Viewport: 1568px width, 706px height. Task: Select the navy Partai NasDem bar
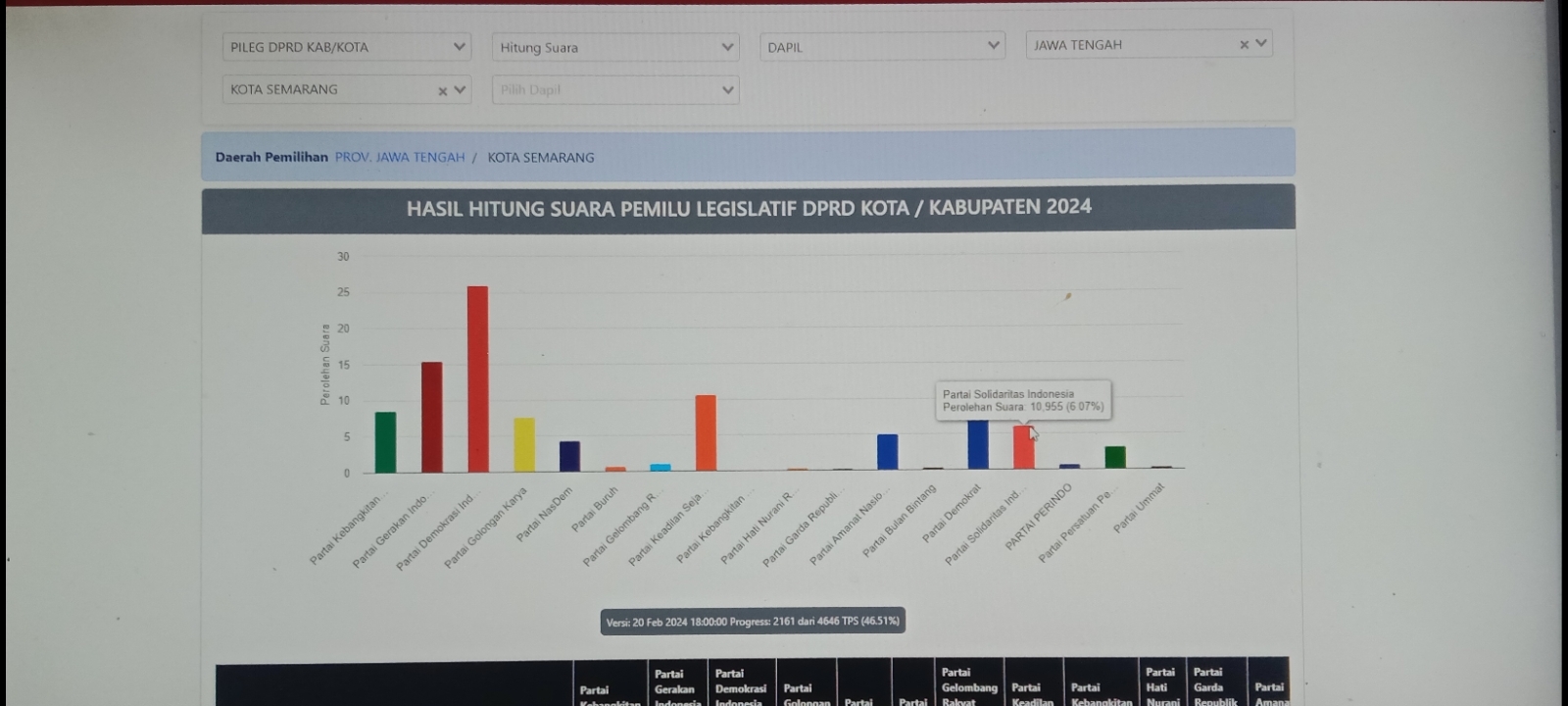570,457
